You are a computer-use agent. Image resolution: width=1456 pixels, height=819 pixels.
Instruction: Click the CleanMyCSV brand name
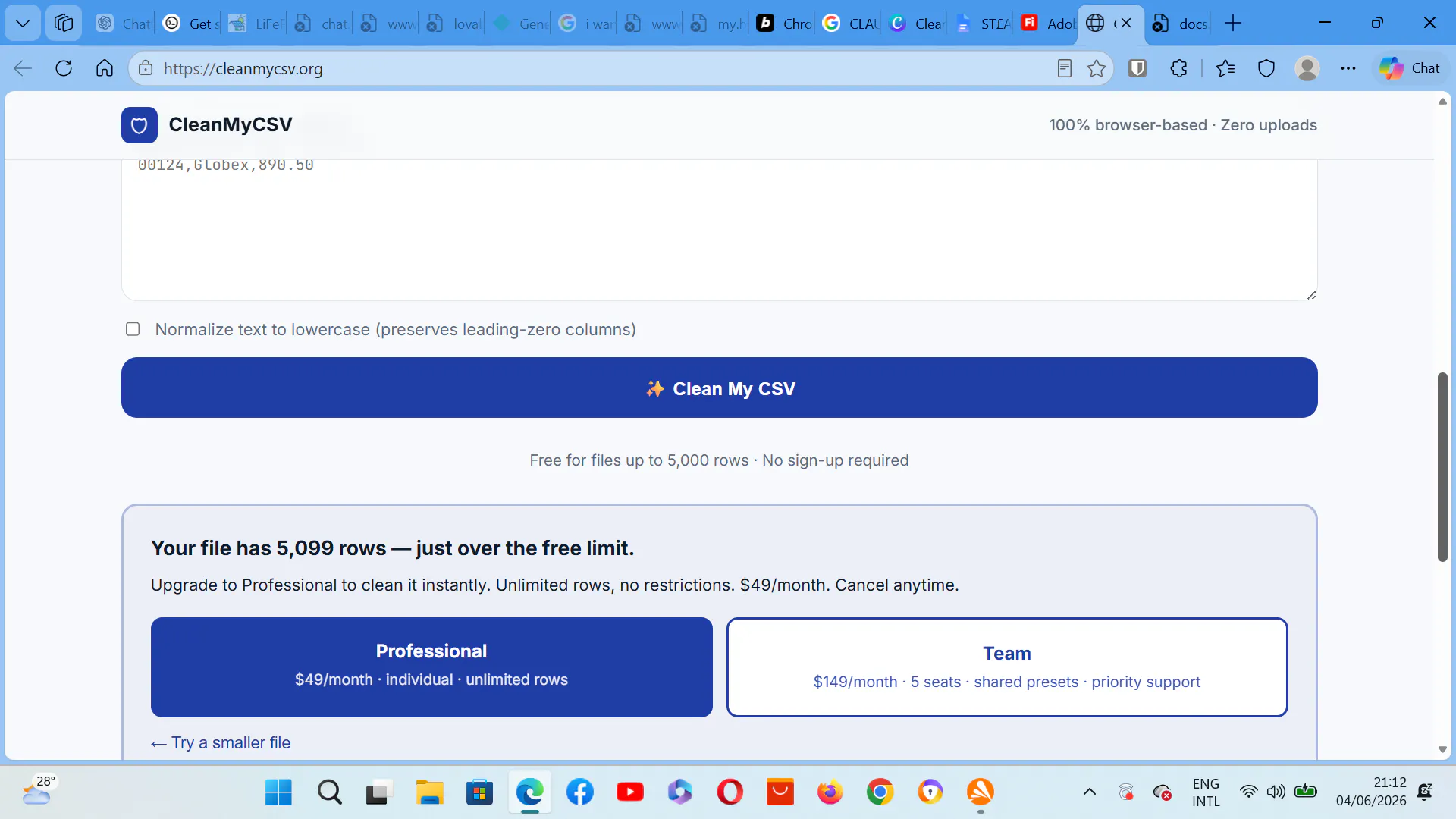tap(231, 125)
